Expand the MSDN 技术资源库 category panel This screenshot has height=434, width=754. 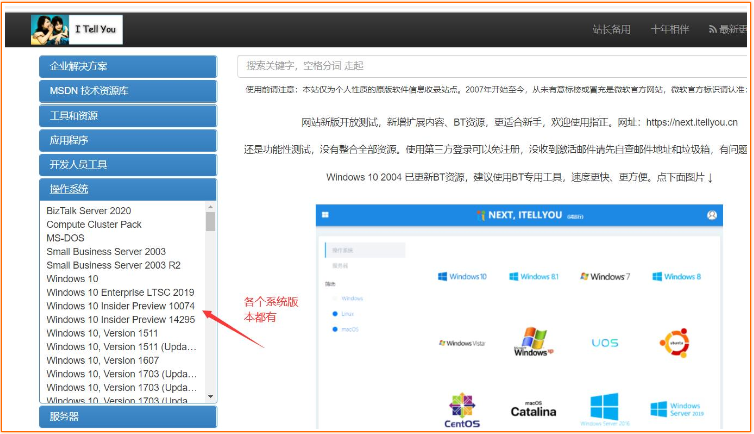click(x=127, y=91)
